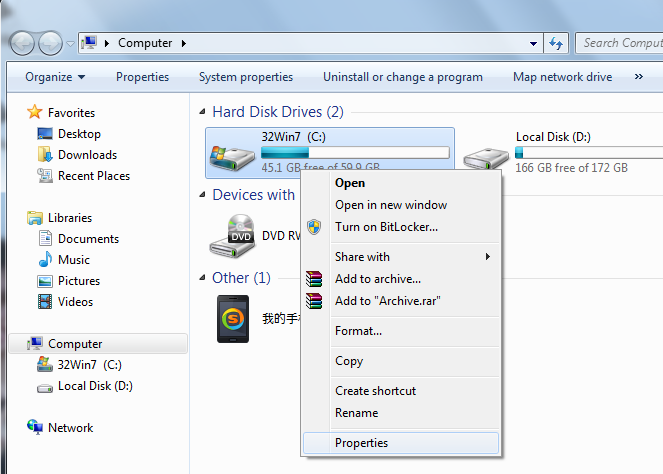Select Format... from the context menu

pyautogui.click(x=358, y=331)
